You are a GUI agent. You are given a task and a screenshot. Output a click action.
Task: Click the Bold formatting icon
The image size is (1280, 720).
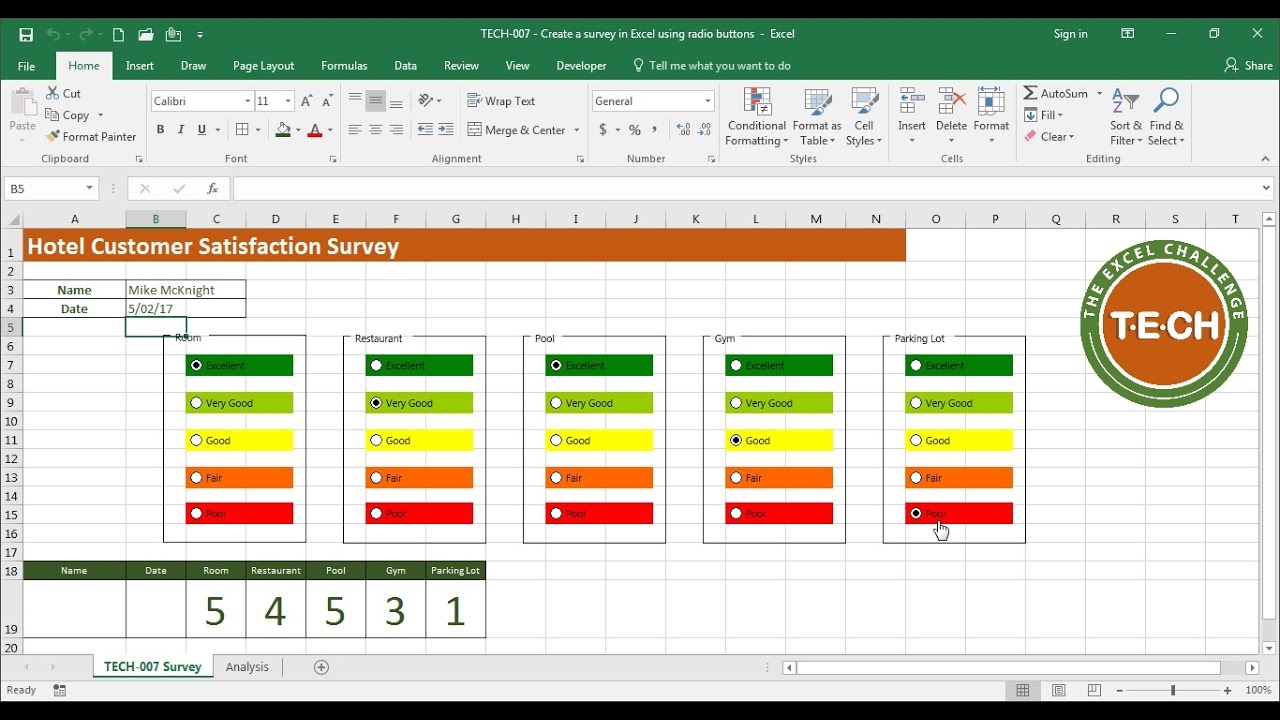pyautogui.click(x=160, y=130)
